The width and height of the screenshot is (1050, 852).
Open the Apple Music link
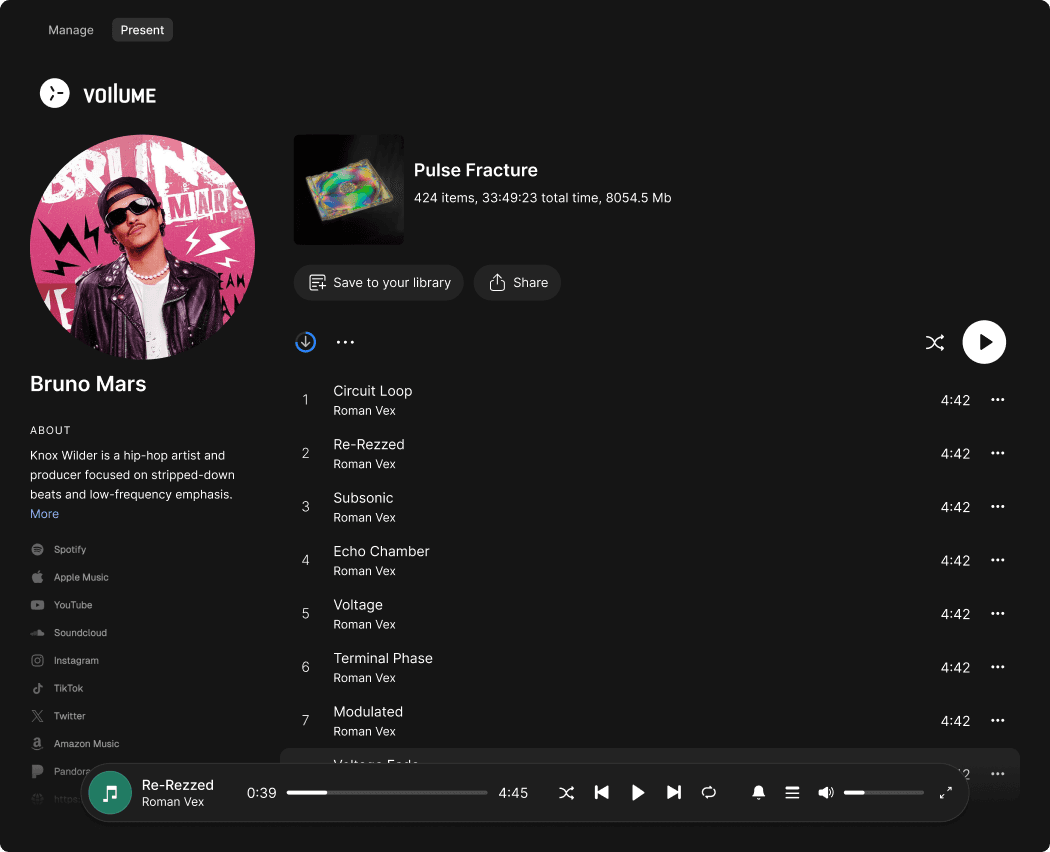pos(81,577)
